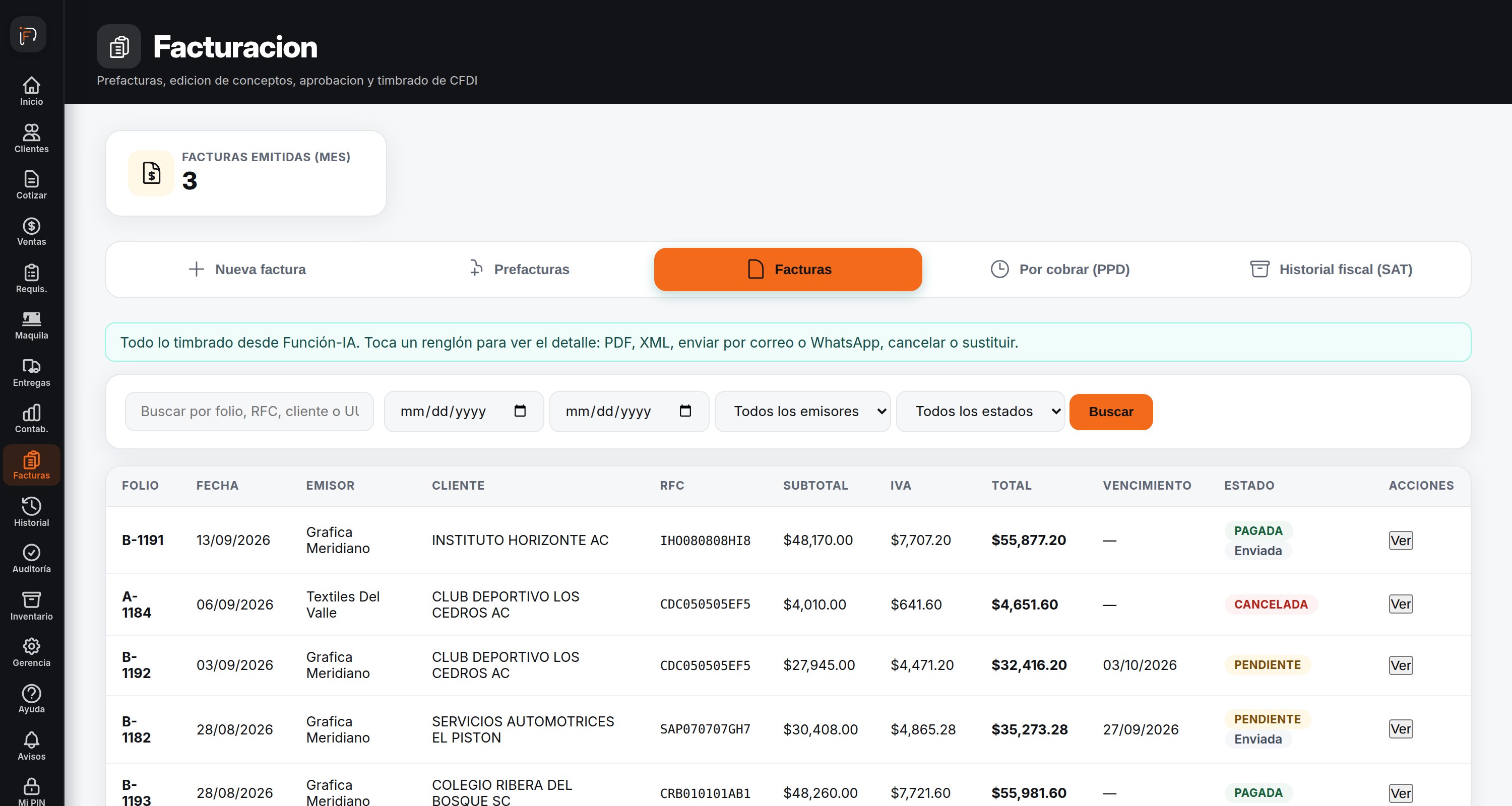Click date 06/09/2026 cell
Screen dimensions: 1512x806
[235, 604]
